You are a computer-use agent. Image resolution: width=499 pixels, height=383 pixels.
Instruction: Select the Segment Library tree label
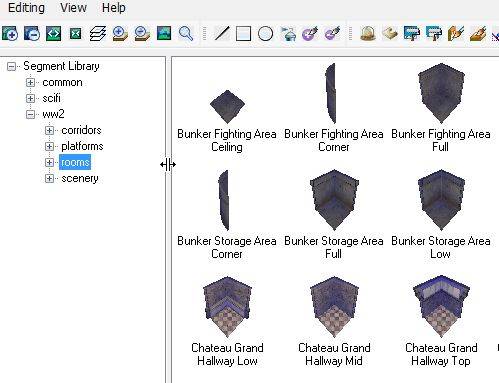tap(61, 66)
